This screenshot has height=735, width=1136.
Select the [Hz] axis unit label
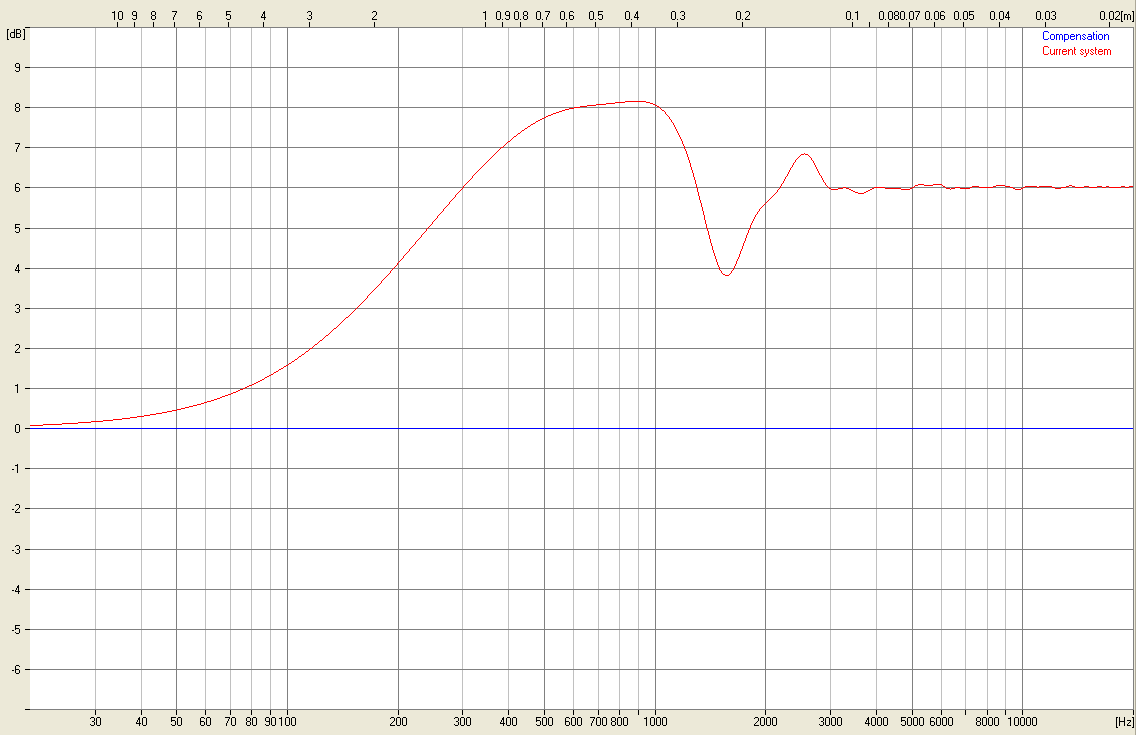click(1124, 722)
